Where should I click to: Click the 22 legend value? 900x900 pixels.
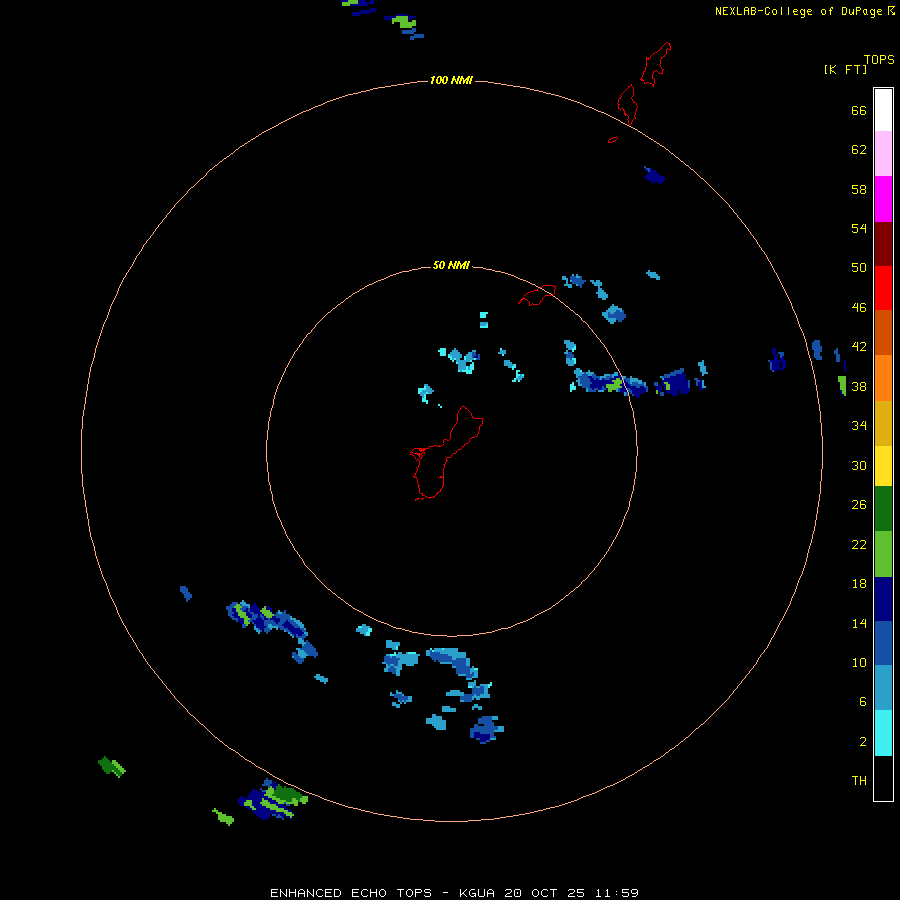click(x=859, y=544)
